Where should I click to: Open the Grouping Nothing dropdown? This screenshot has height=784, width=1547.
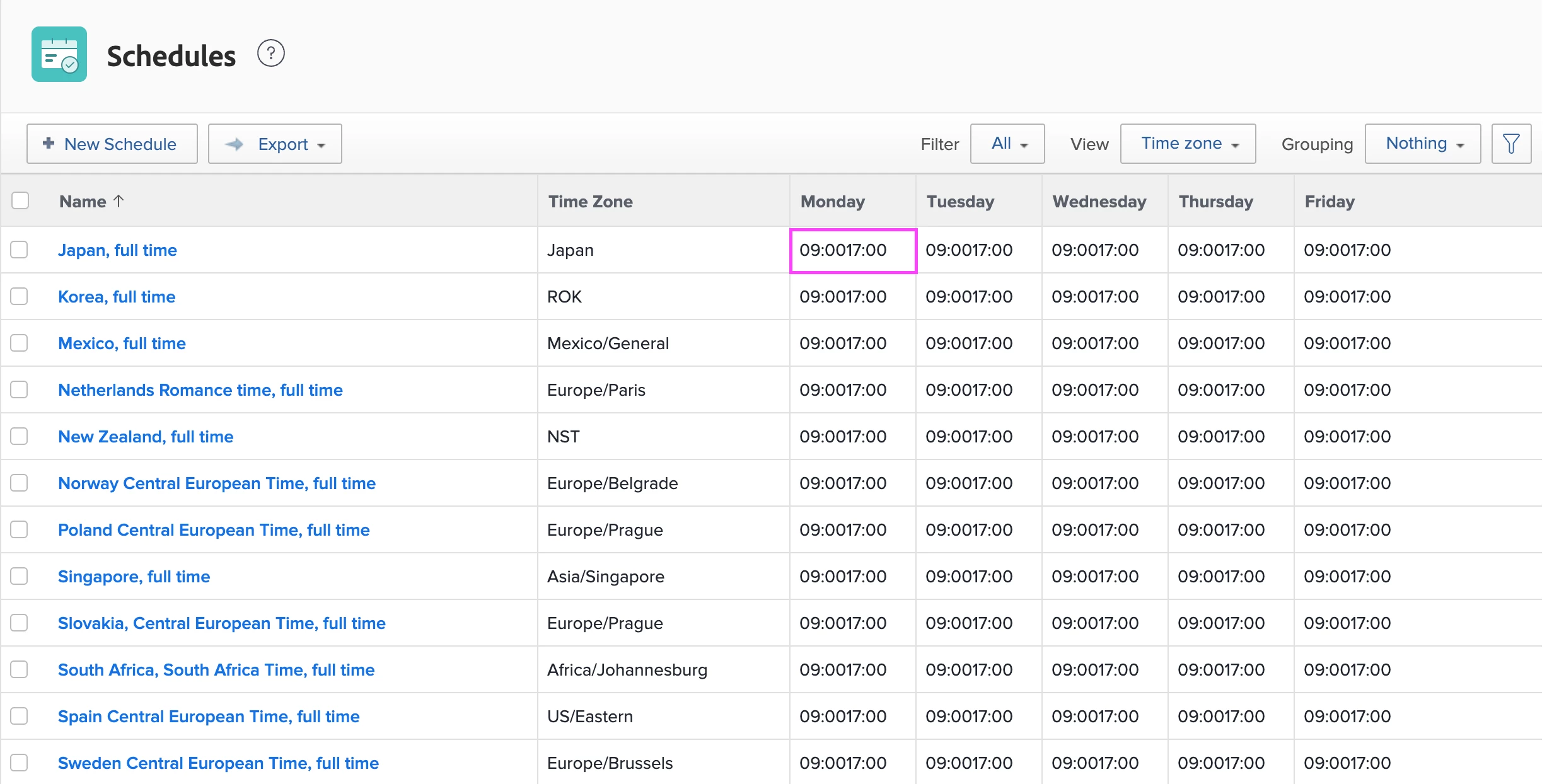click(x=1422, y=144)
